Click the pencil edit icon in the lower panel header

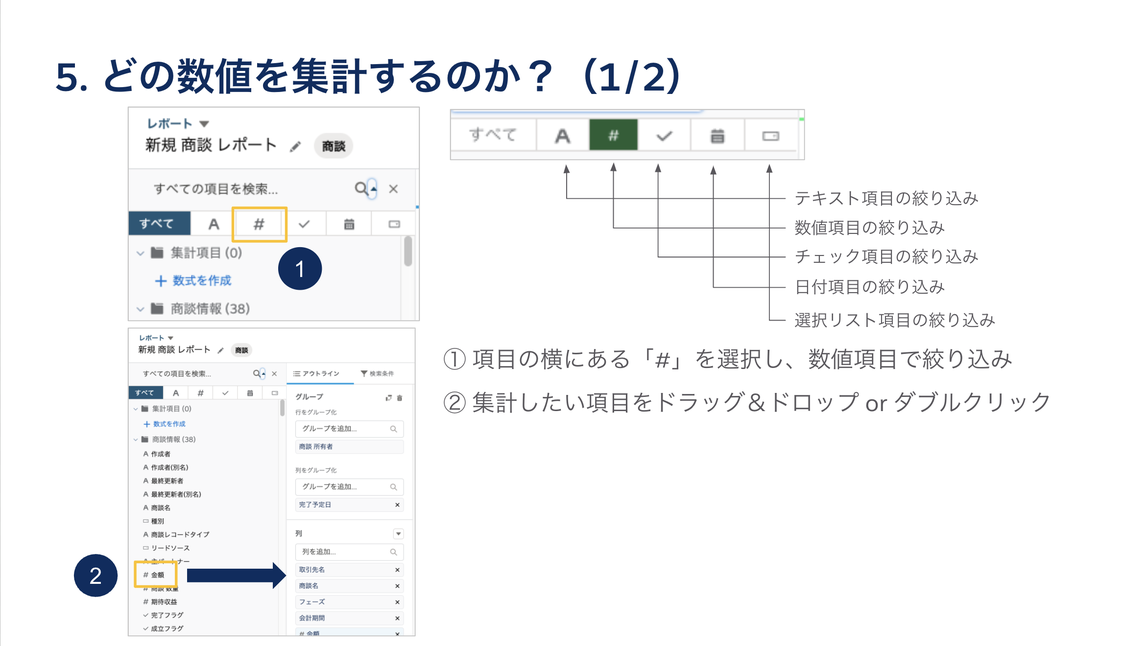[x=220, y=350]
